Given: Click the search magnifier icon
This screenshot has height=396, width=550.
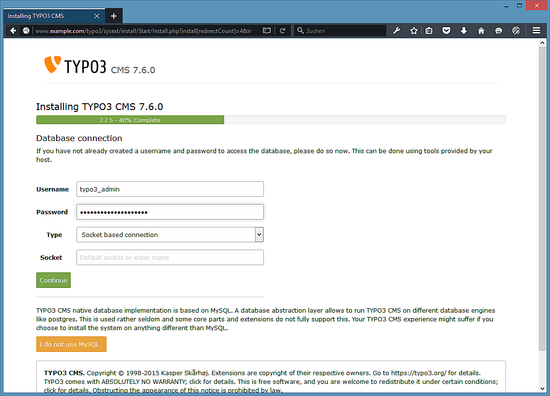Looking at the screenshot, I should (300, 31).
